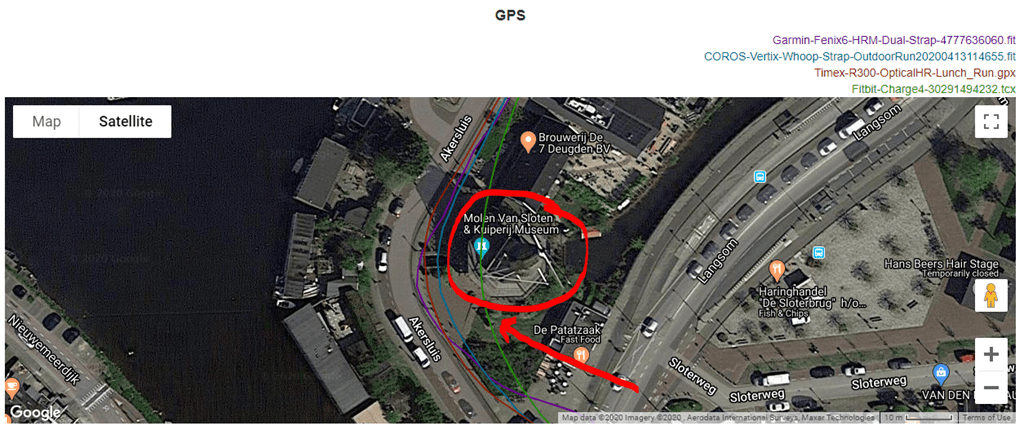Open the Google logo link
The height and width of the screenshot is (426, 1024).
pyautogui.click(x=35, y=412)
